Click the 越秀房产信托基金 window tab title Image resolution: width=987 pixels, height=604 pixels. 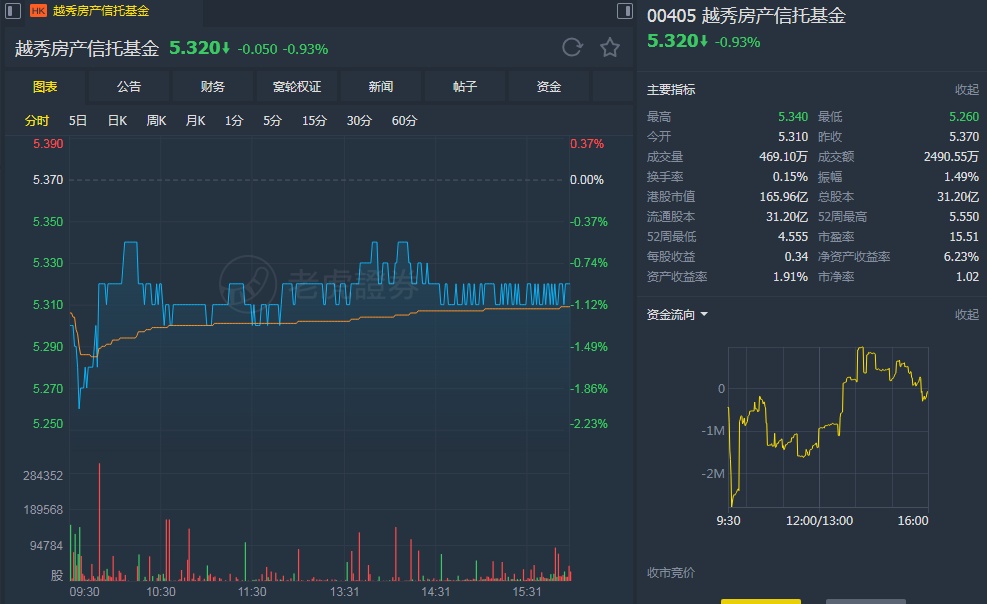(x=101, y=11)
